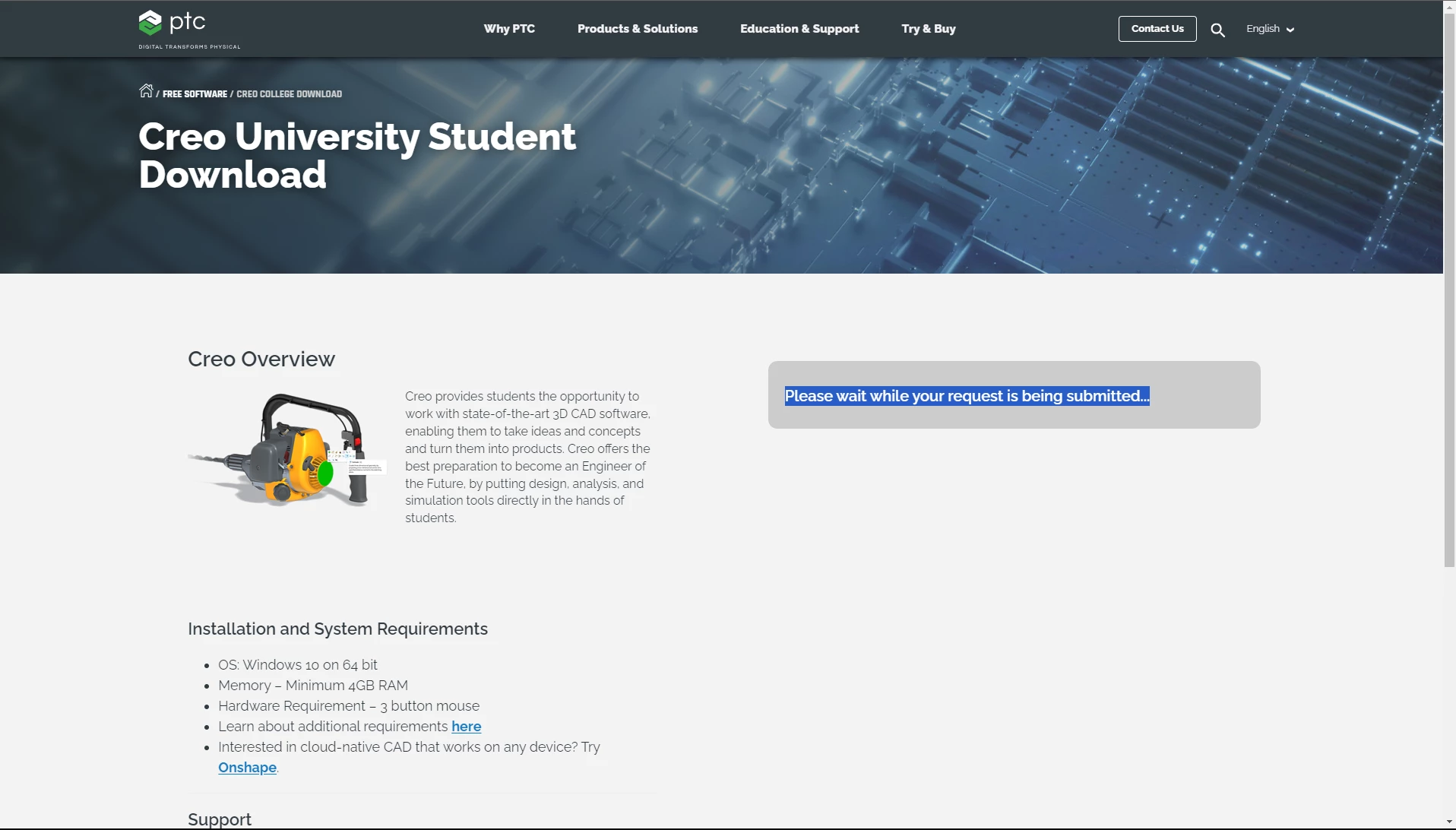
Task: Follow the Free Software breadcrumb link
Action: point(195,94)
